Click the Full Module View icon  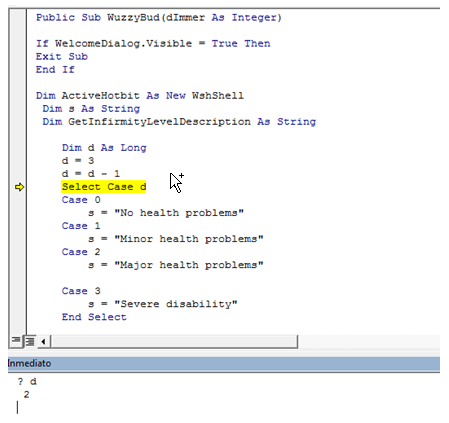[x=30, y=341]
